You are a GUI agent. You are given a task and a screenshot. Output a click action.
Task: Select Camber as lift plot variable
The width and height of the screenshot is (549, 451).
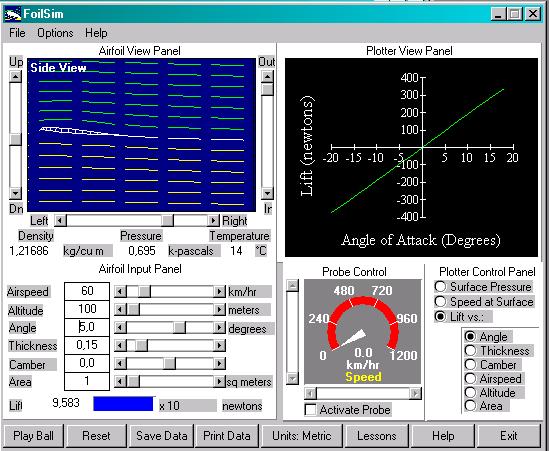(470, 365)
